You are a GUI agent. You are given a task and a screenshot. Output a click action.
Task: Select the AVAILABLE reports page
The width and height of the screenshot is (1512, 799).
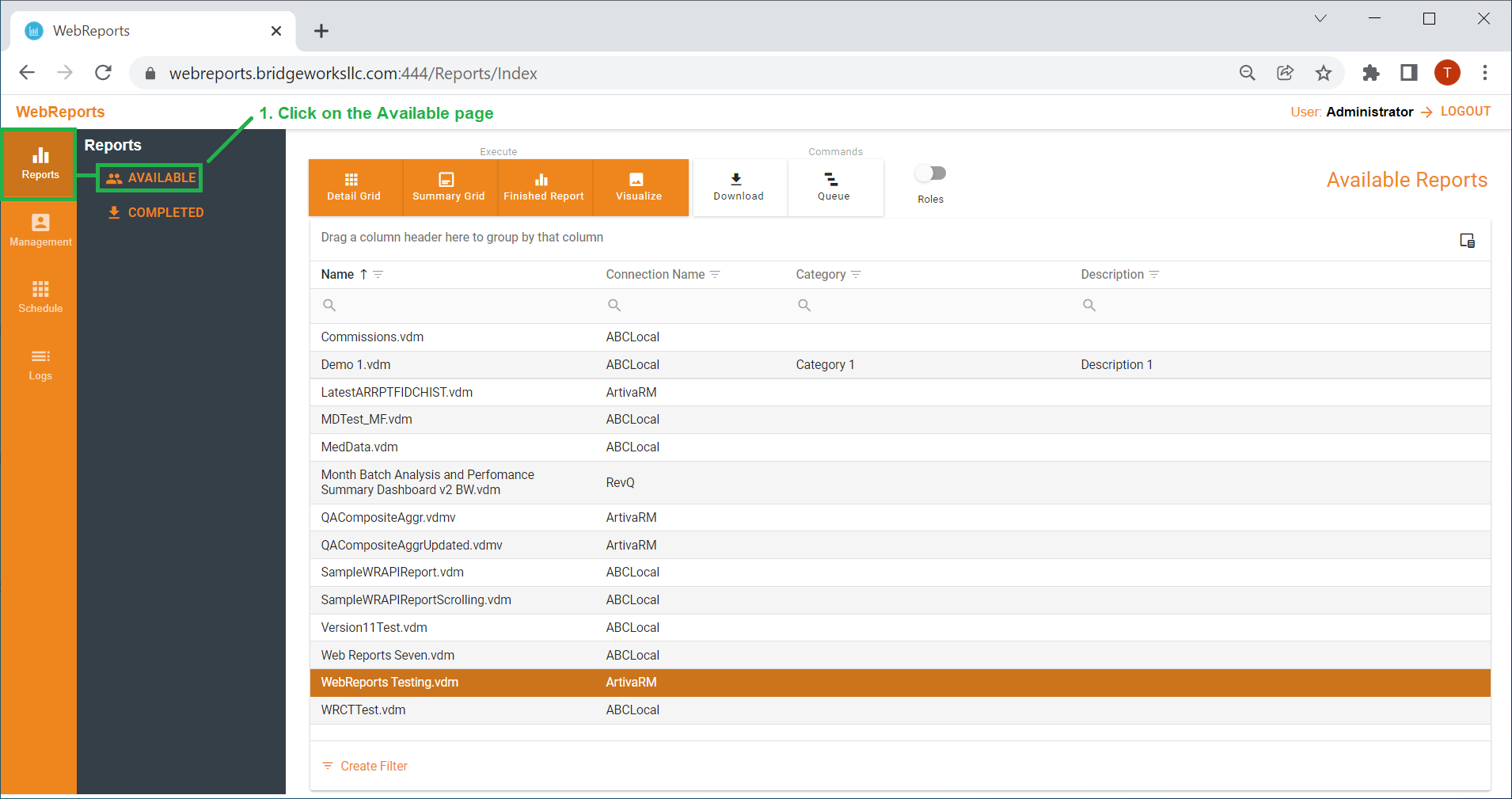click(x=150, y=177)
